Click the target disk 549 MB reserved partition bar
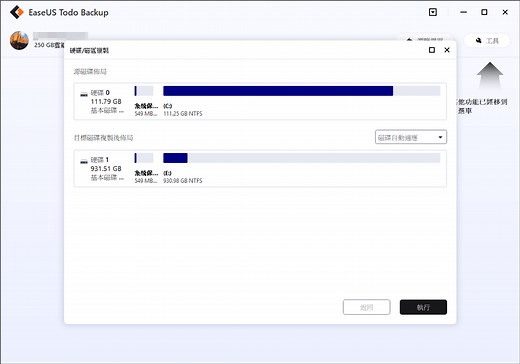The image size is (520, 364). pyautogui.click(x=144, y=158)
